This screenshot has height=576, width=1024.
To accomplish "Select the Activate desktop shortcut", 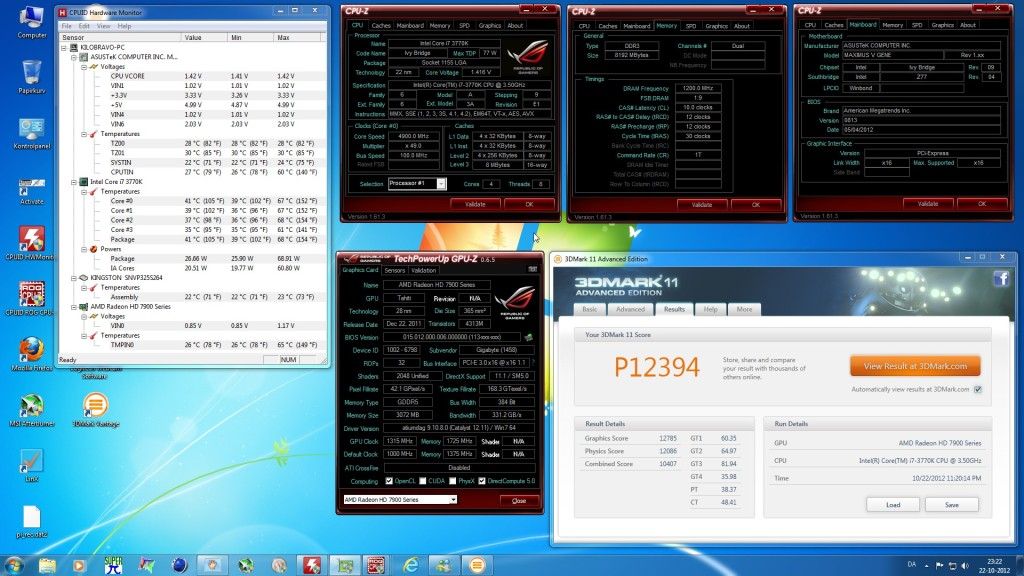I will (x=31, y=189).
